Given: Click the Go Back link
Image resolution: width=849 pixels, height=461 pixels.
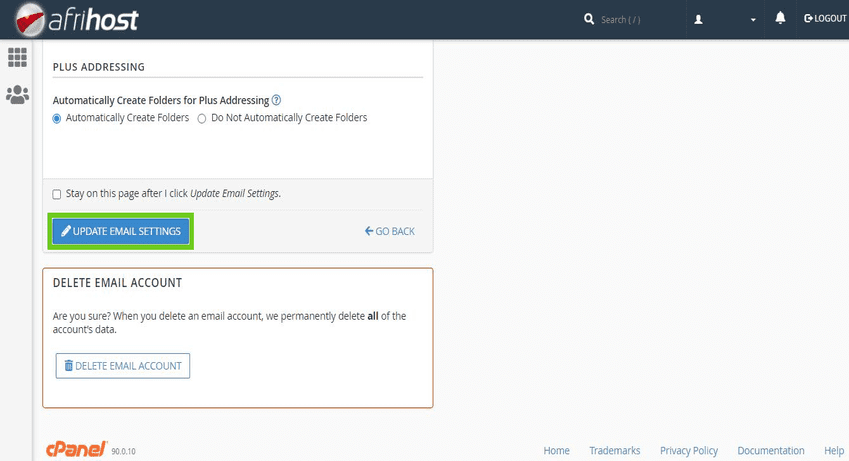Looking at the screenshot, I should coord(390,231).
